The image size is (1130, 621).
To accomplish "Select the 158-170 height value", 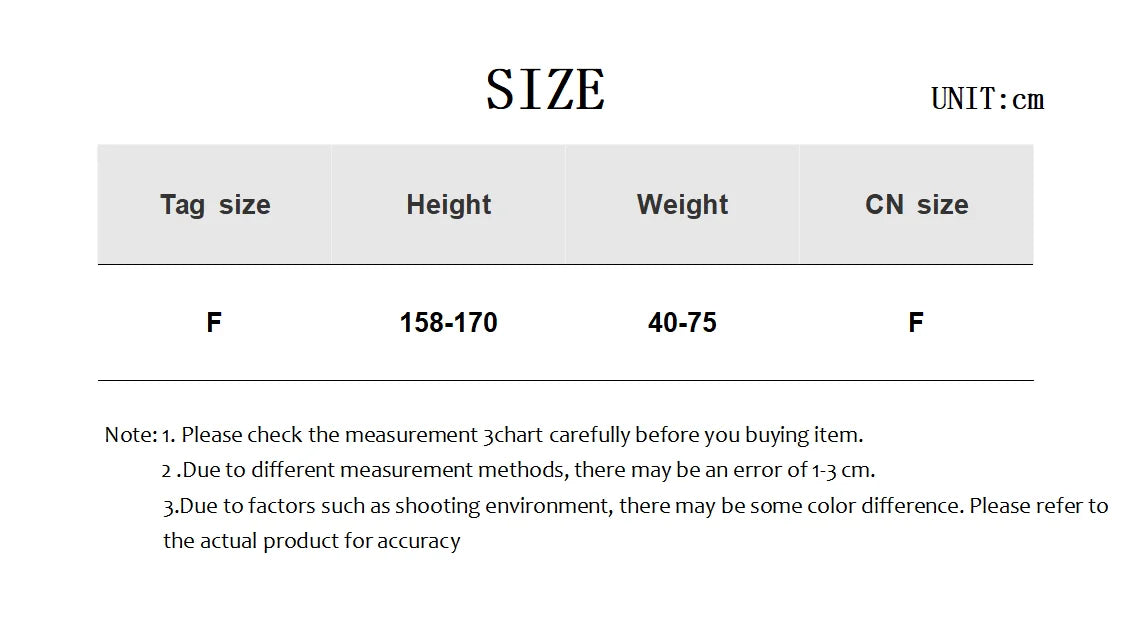I will pos(448,322).
